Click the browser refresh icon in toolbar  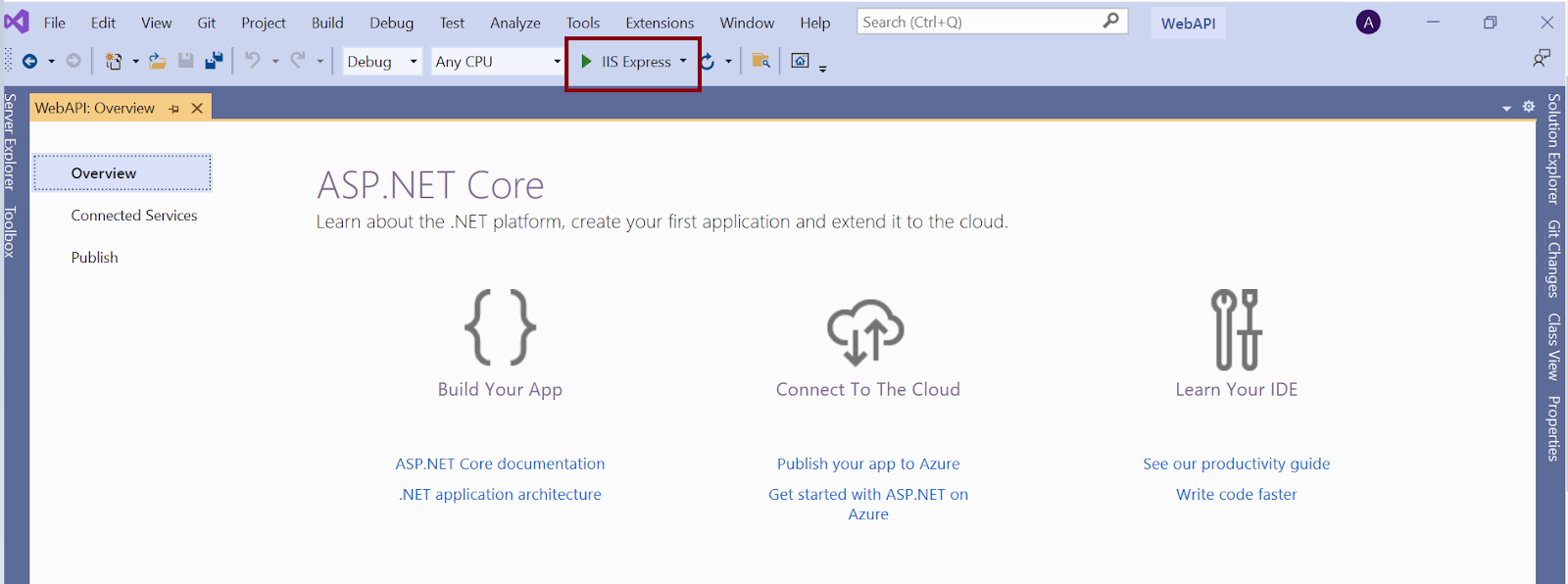pos(708,62)
